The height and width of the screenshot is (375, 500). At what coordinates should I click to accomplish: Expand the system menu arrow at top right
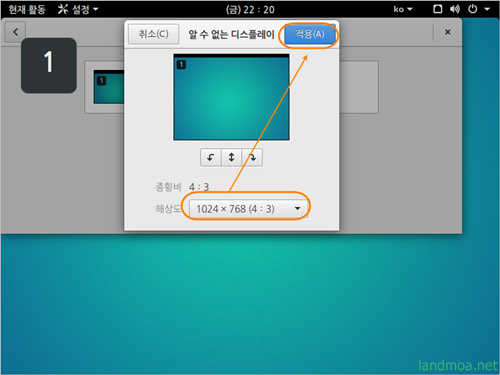(x=487, y=9)
